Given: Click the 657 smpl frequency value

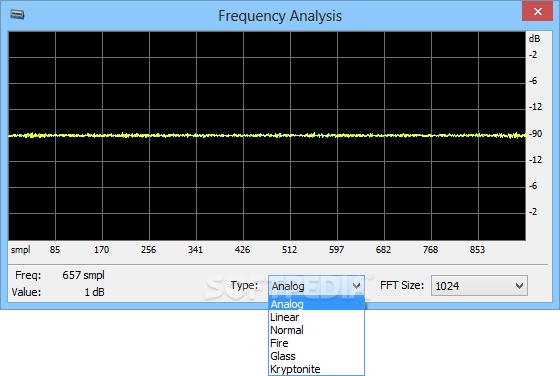Looking at the screenshot, I should coord(83,275).
